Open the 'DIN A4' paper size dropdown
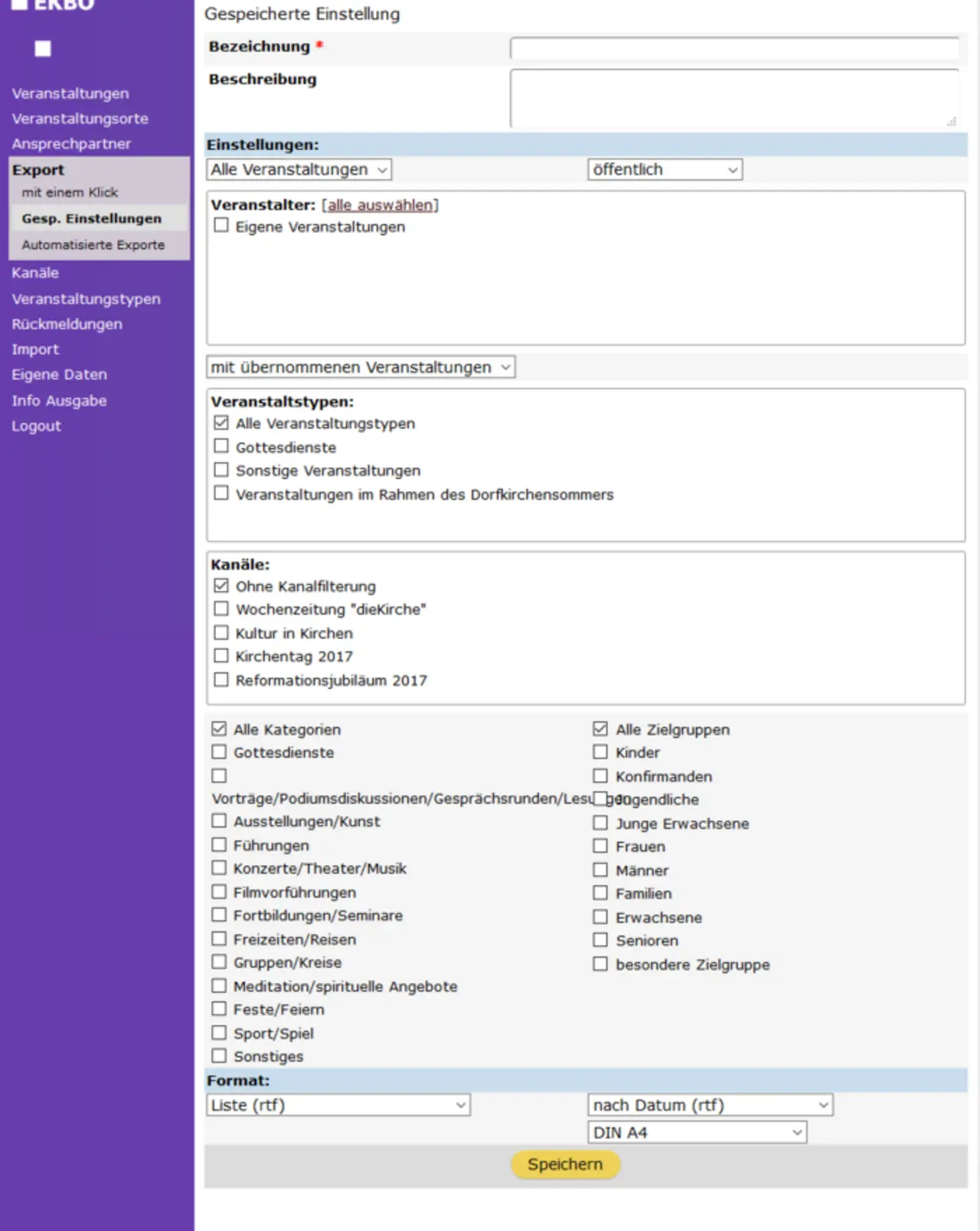The height and width of the screenshot is (1231, 980). tap(697, 1132)
